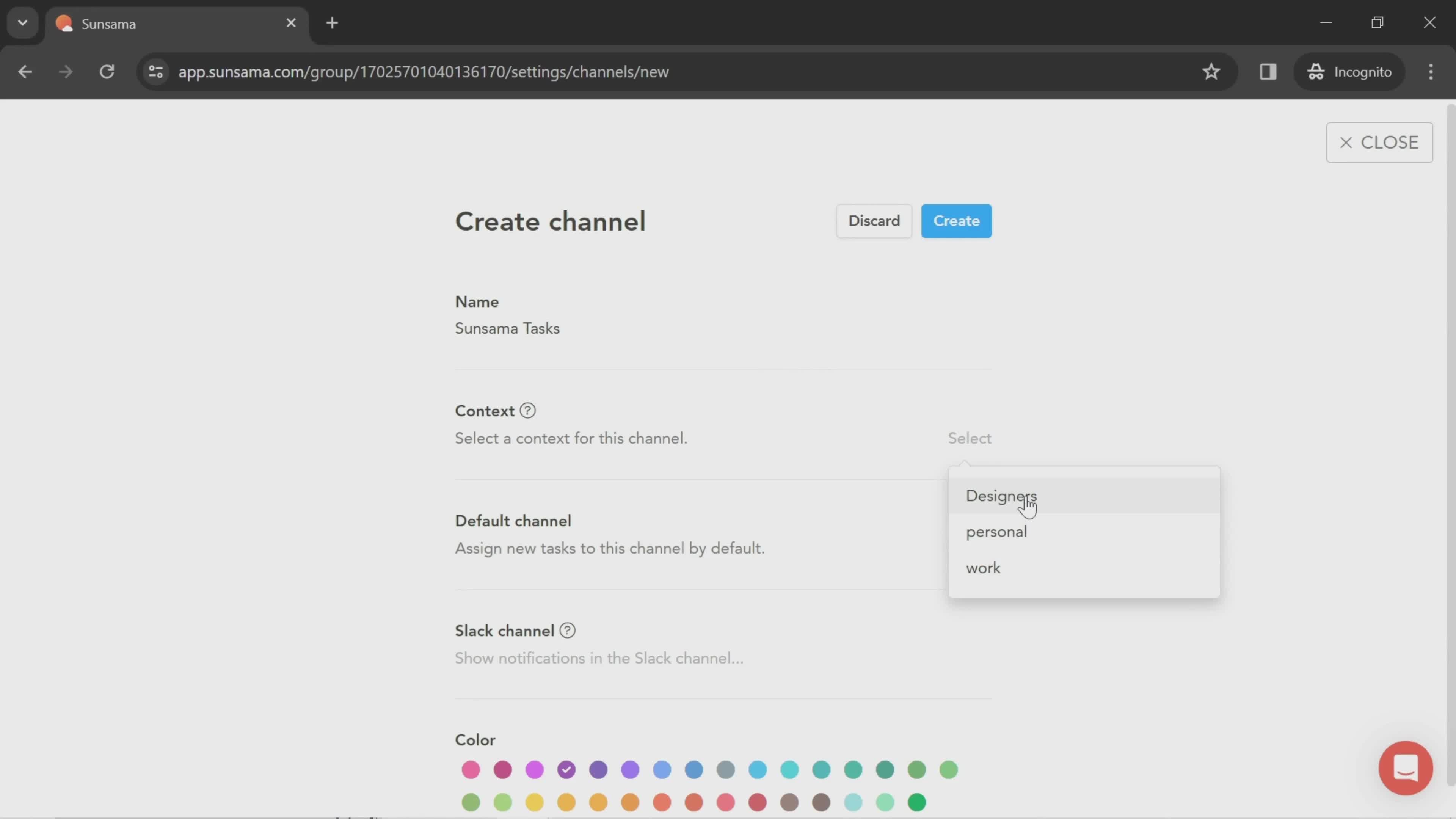
Task: Click the bookmark/star icon in address bar
Action: (1211, 71)
